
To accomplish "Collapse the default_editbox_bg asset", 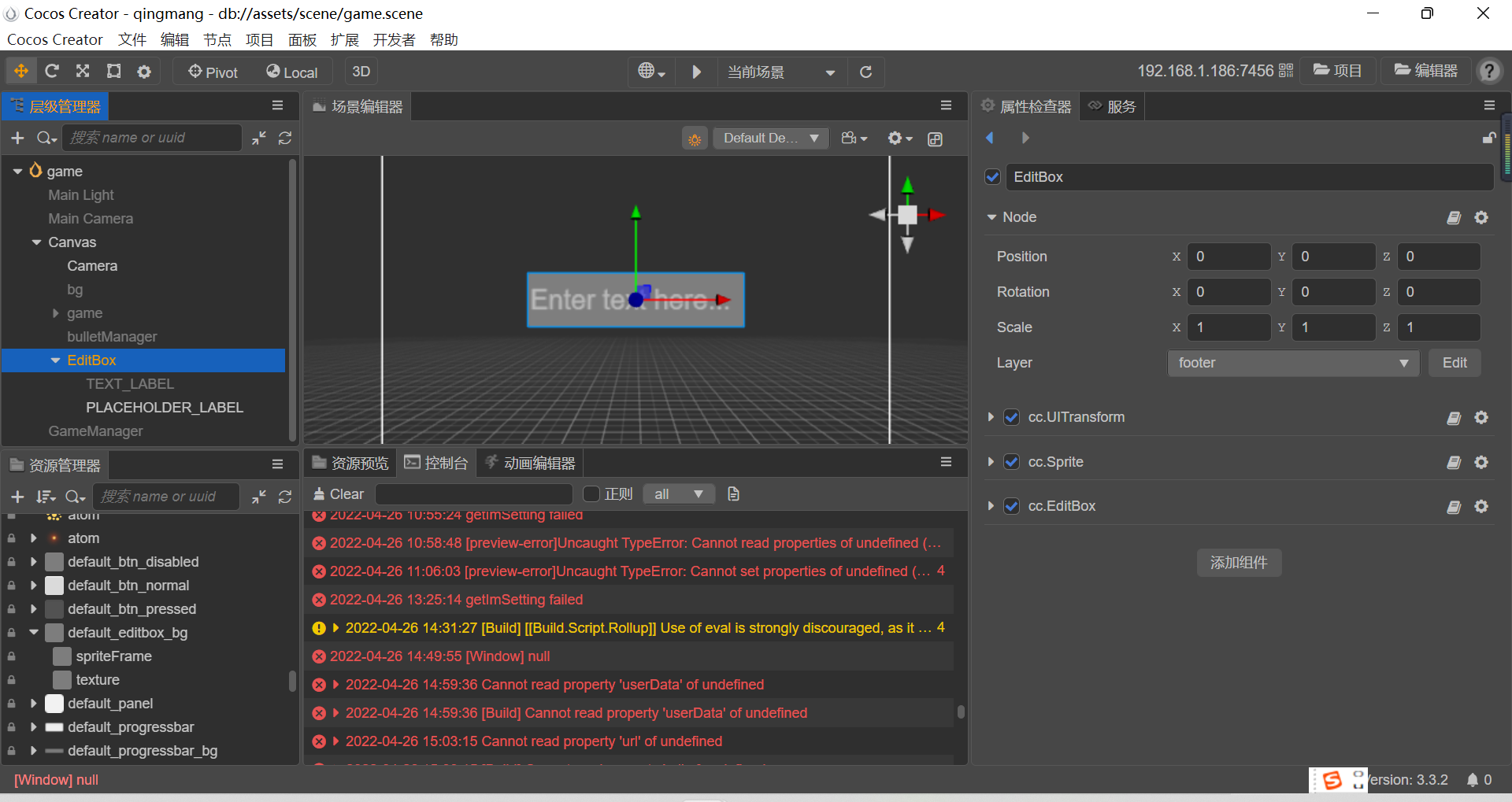I will pos(34,632).
